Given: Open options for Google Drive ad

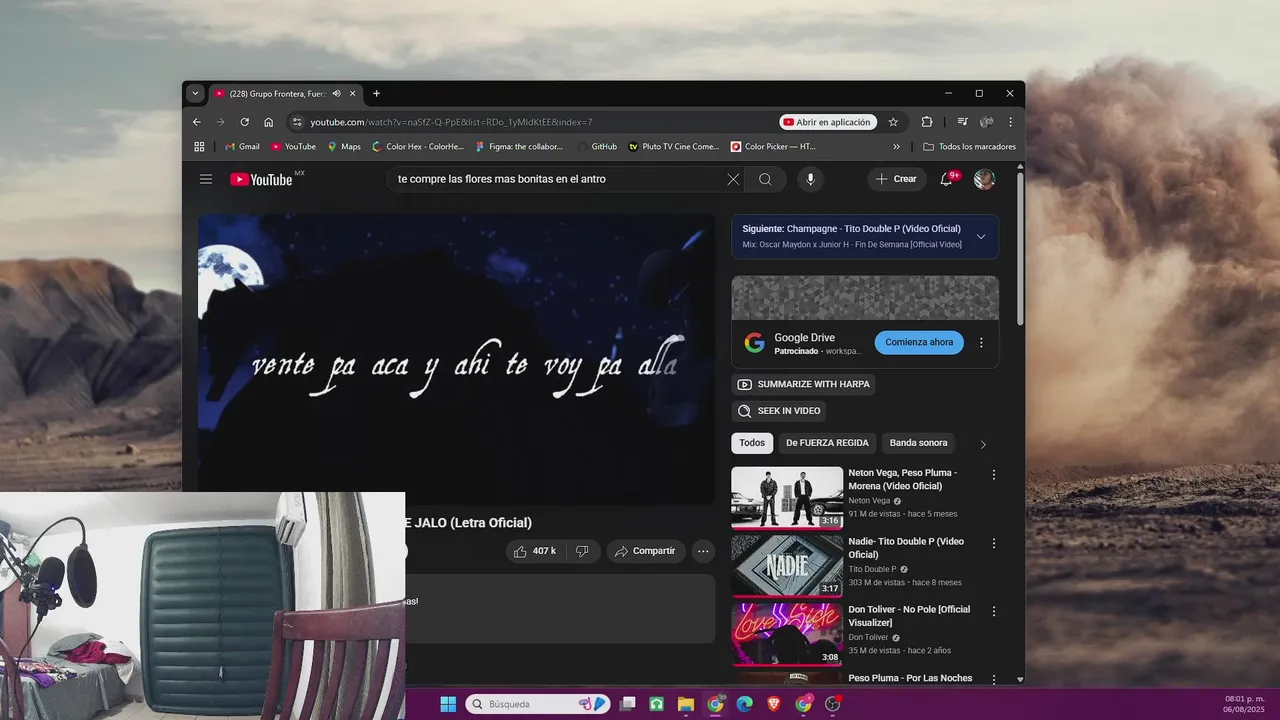Looking at the screenshot, I should click(981, 342).
